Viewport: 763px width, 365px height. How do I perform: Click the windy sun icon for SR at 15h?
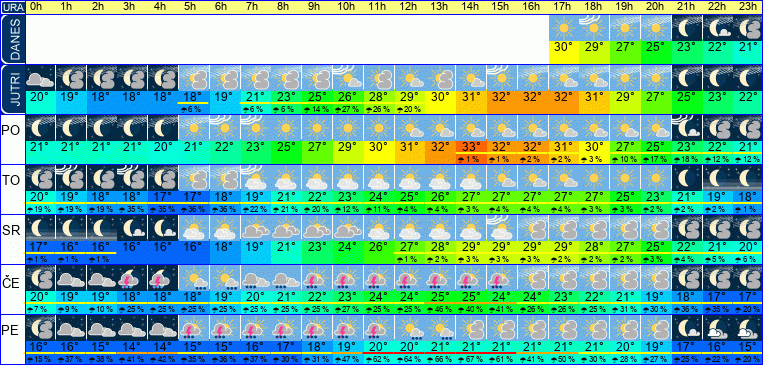pyautogui.click(x=503, y=228)
